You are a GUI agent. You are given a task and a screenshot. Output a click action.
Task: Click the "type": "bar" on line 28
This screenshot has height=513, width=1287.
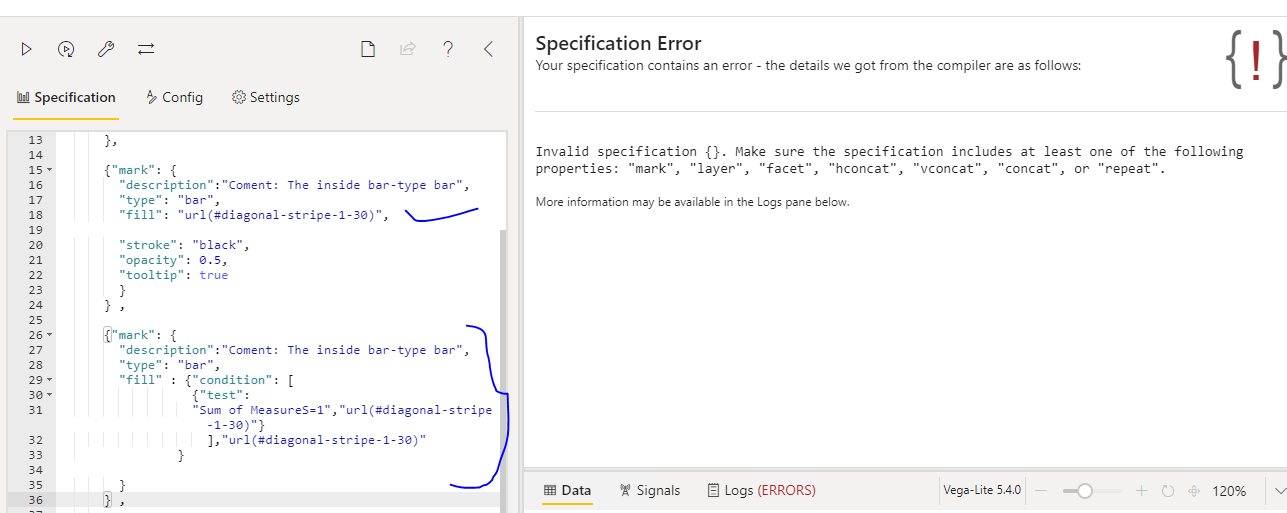tap(168, 365)
